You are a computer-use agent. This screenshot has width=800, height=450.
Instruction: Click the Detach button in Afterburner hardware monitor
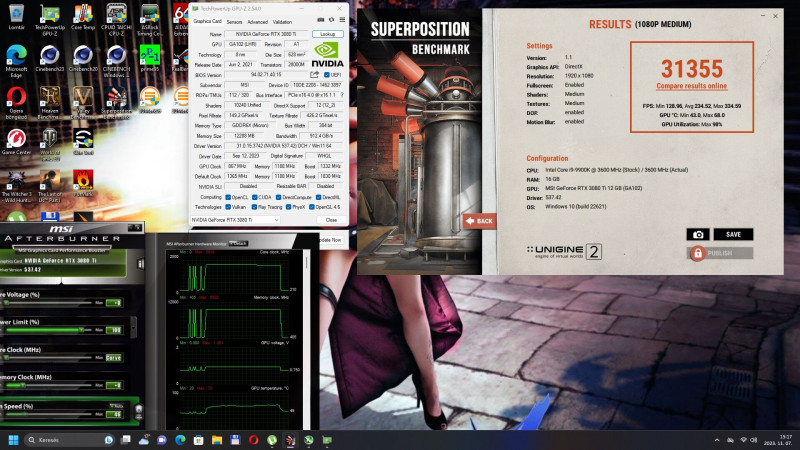coord(238,243)
